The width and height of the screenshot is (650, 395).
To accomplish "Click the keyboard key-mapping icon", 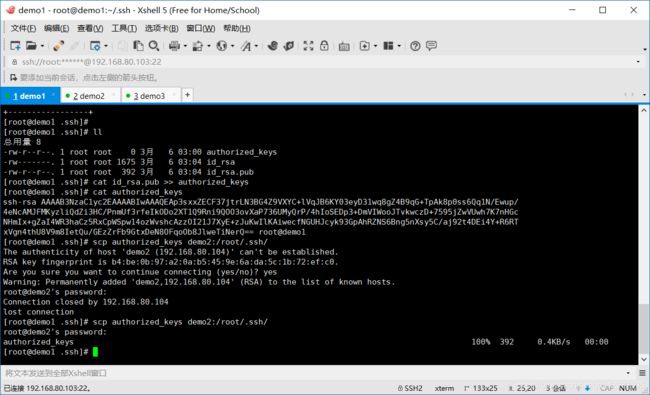I will coord(344,46).
